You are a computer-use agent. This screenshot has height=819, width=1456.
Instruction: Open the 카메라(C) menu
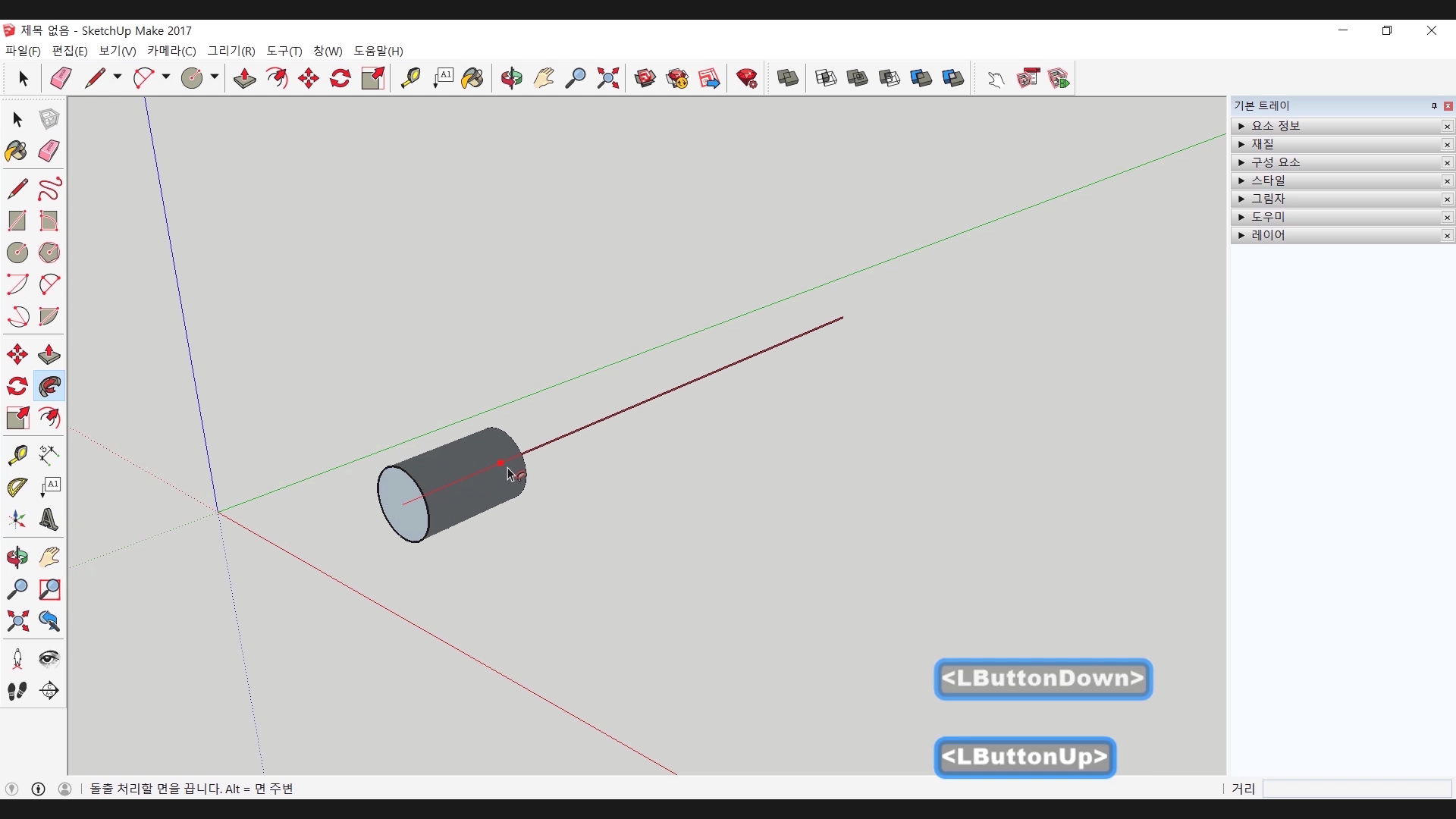pos(171,51)
